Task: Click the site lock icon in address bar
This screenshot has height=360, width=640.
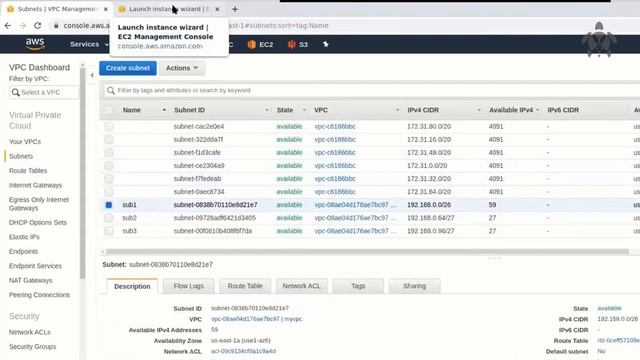Action: click(56, 25)
